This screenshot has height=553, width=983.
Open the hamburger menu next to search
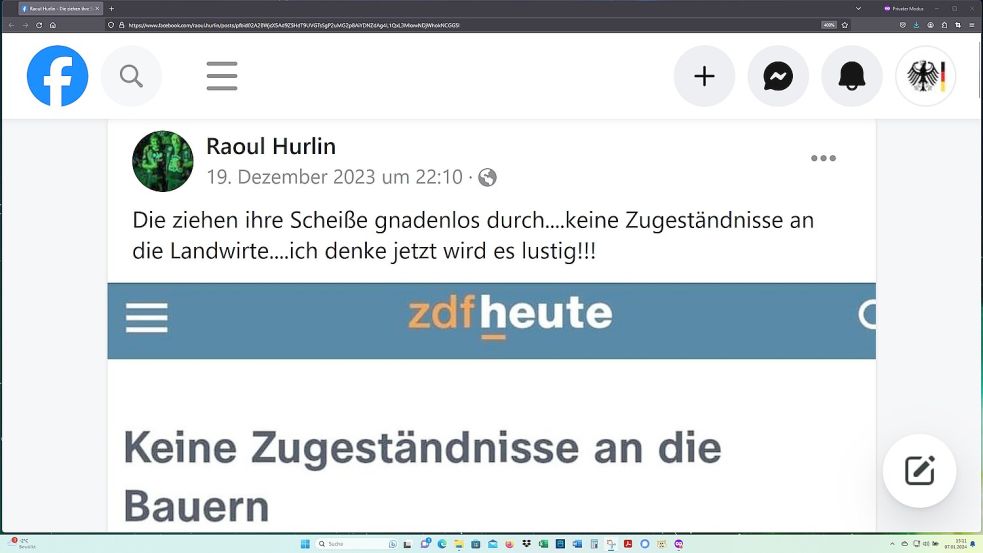(x=222, y=76)
